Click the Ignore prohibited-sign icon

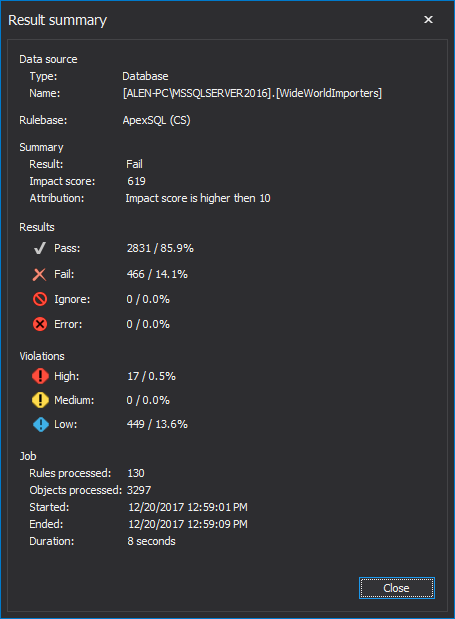tap(40, 299)
